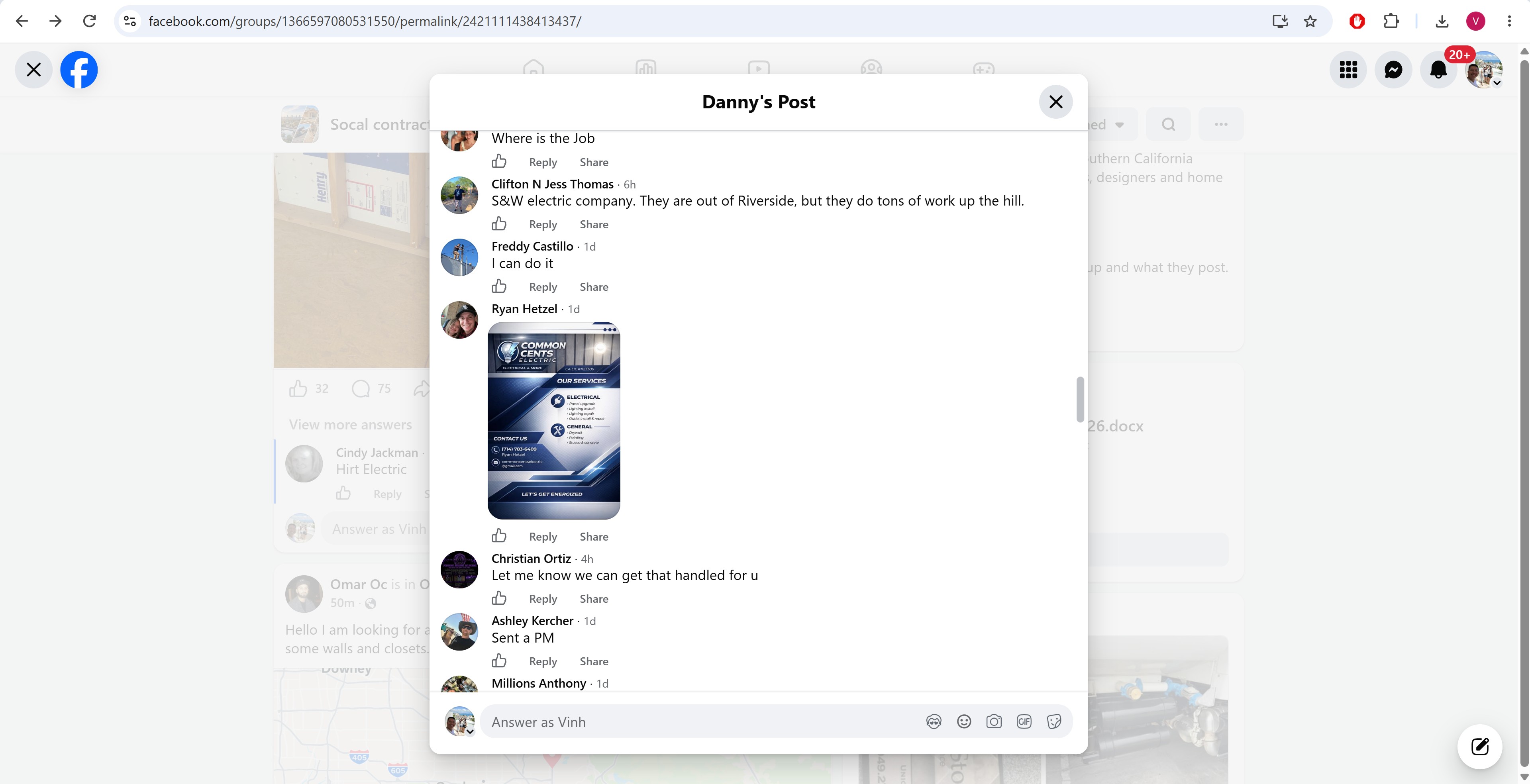This screenshot has width=1530, height=784.
Task: Close Danny's Post dialog
Action: point(1055,102)
